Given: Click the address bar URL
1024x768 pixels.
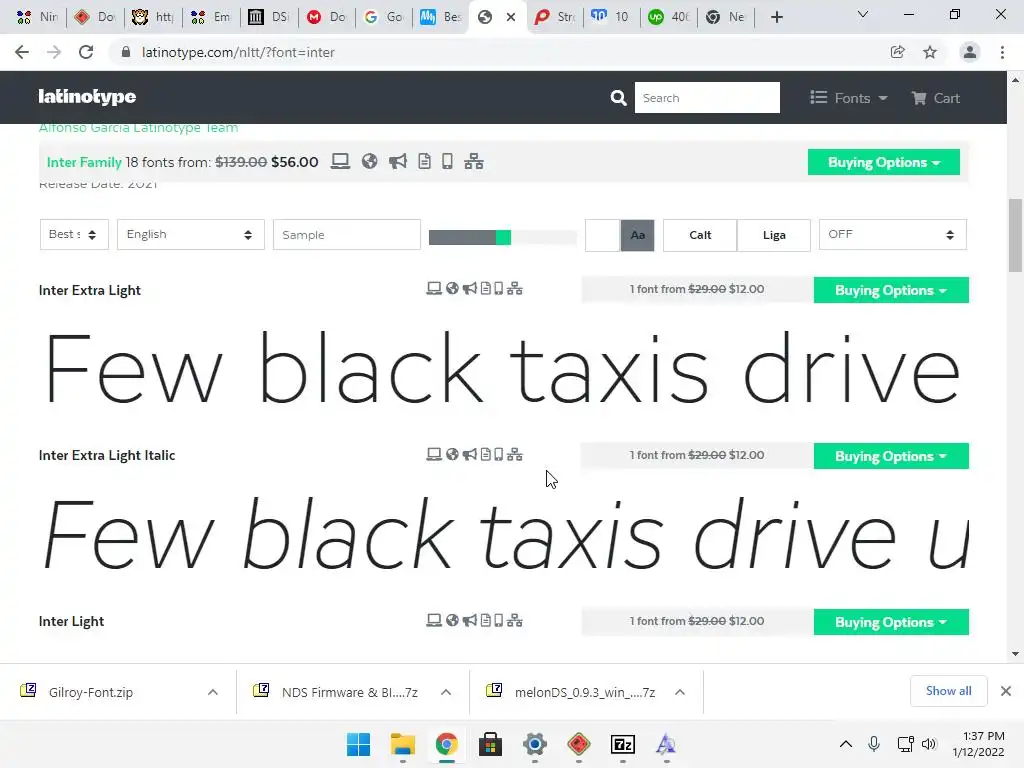Looking at the screenshot, I should point(238,52).
